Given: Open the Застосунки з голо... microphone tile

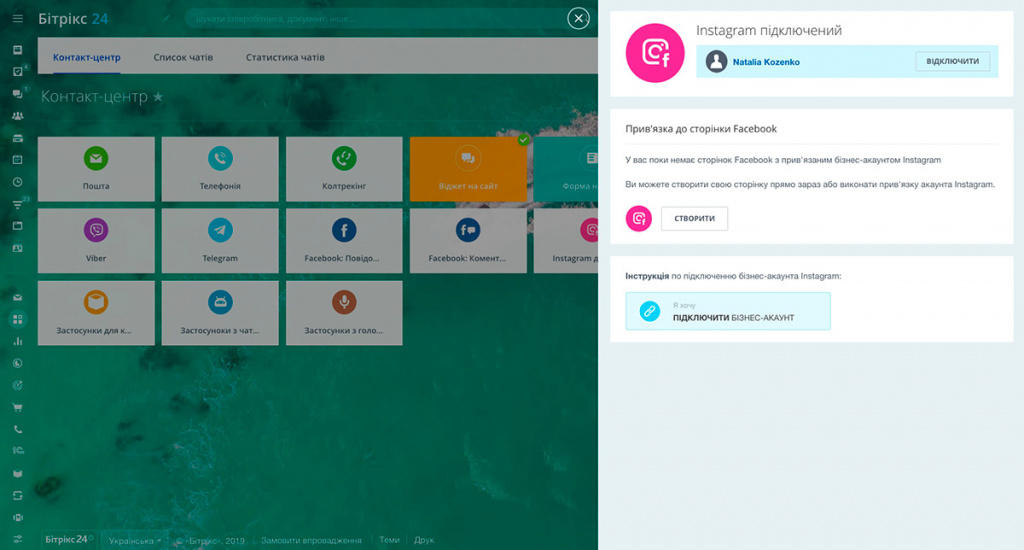Looking at the screenshot, I should (x=344, y=313).
